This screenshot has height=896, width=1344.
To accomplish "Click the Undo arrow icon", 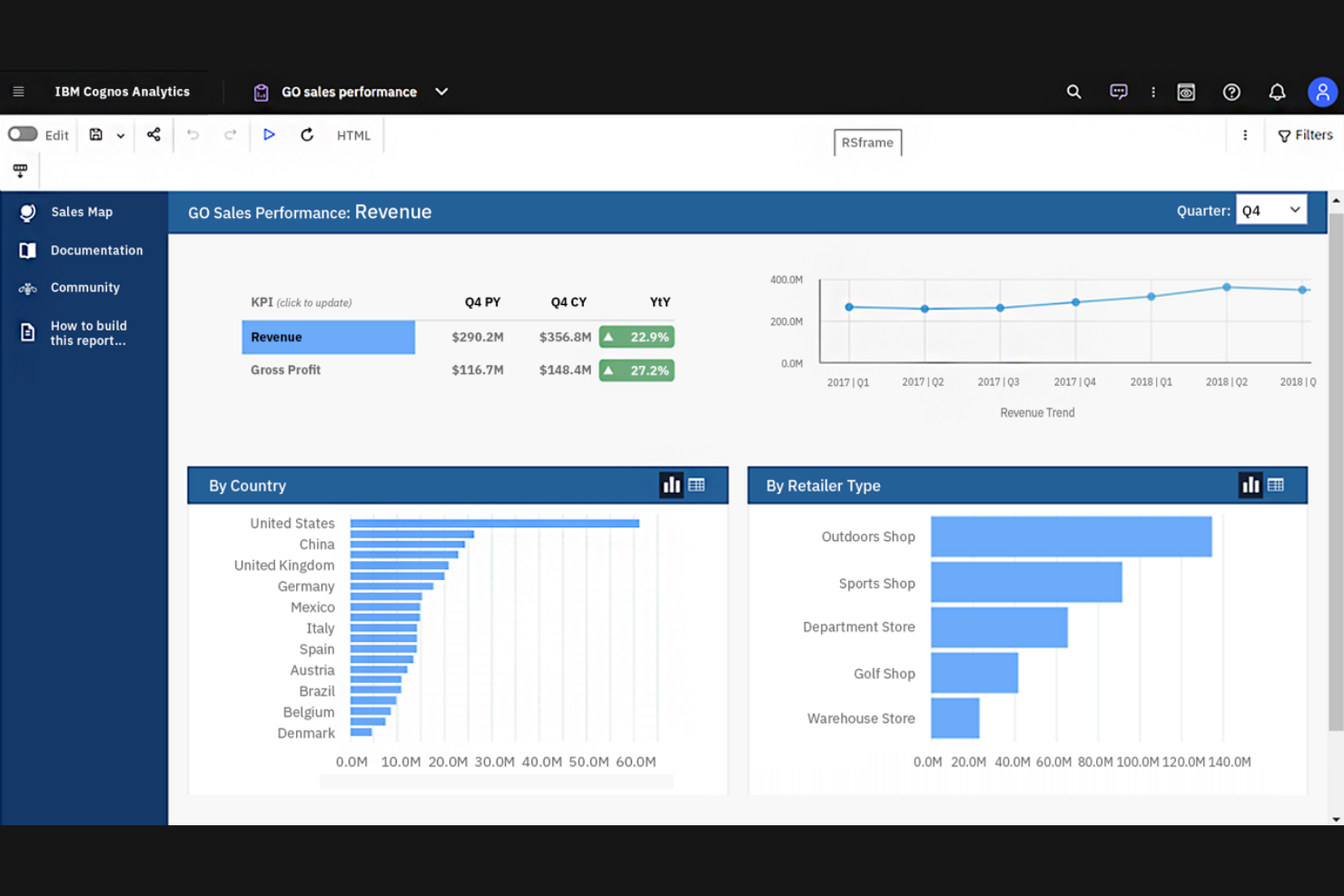I will pyautogui.click(x=193, y=134).
